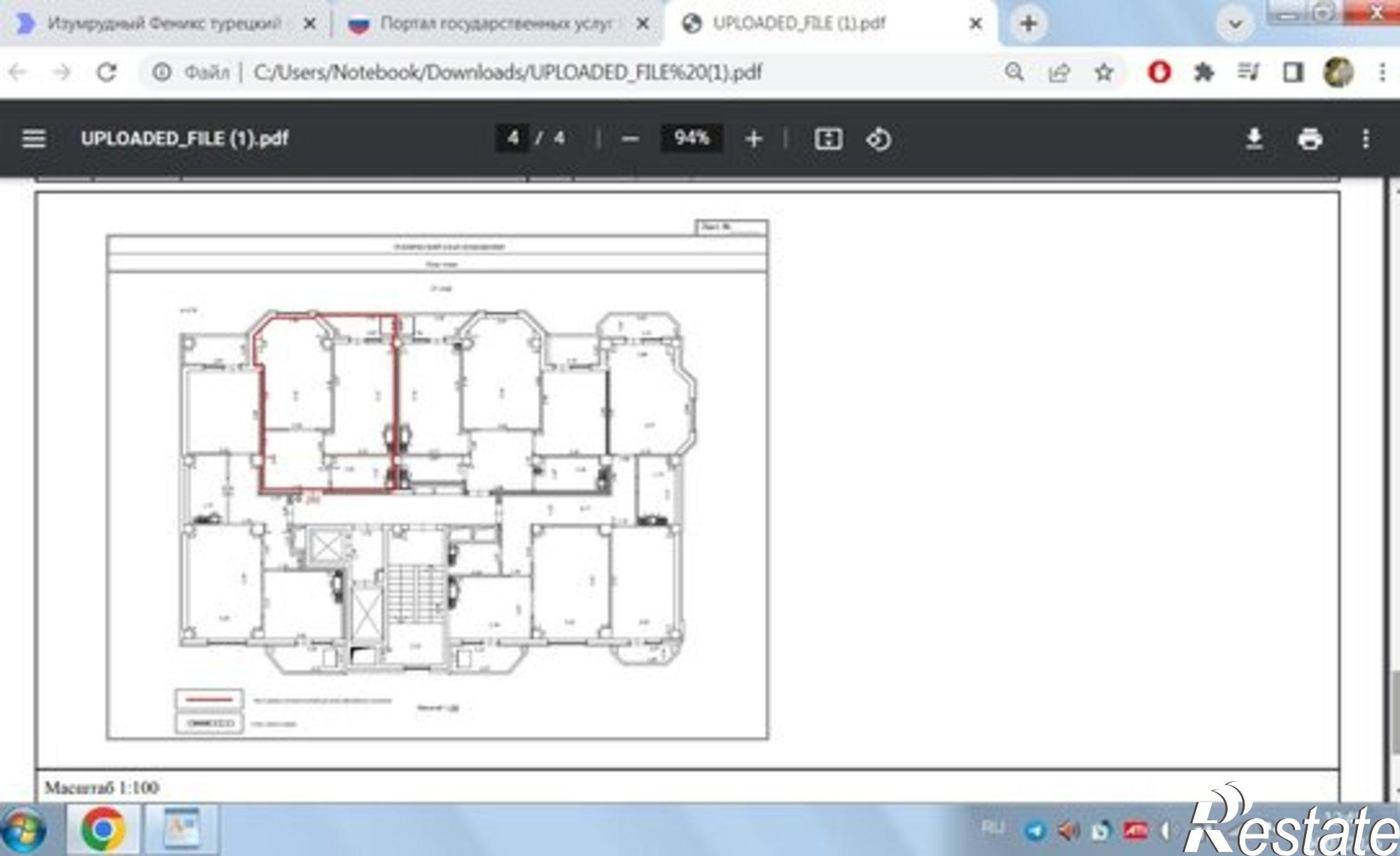Reload the current page
Viewport: 1400px width, 856px height.
[x=106, y=72]
